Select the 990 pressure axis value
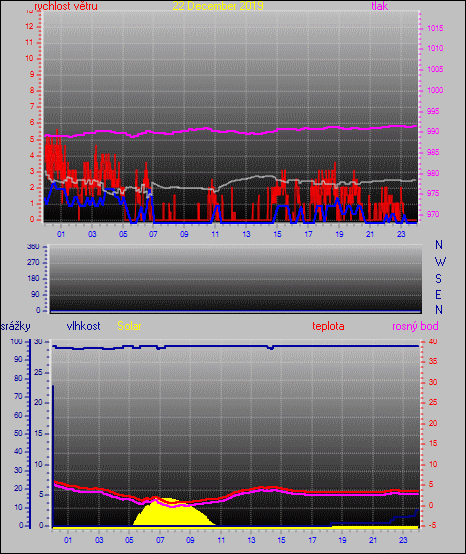The image size is (466, 554). [x=433, y=131]
